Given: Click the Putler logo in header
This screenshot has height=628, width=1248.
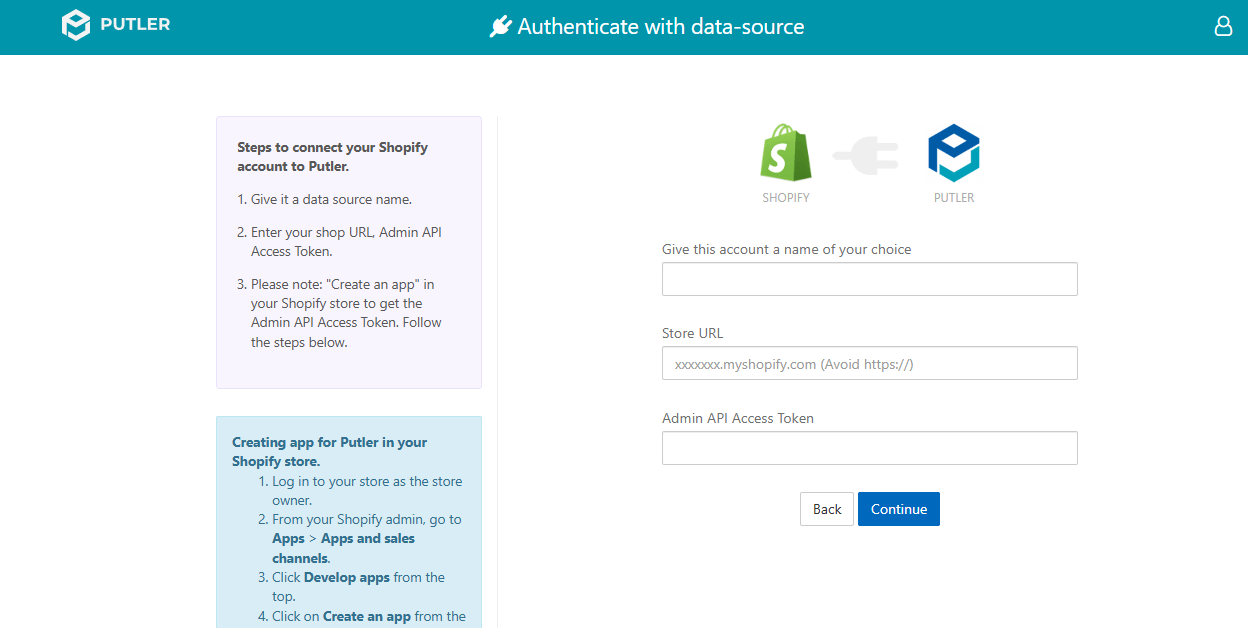Looking at the screenshot, I should (x=76, y=25).
